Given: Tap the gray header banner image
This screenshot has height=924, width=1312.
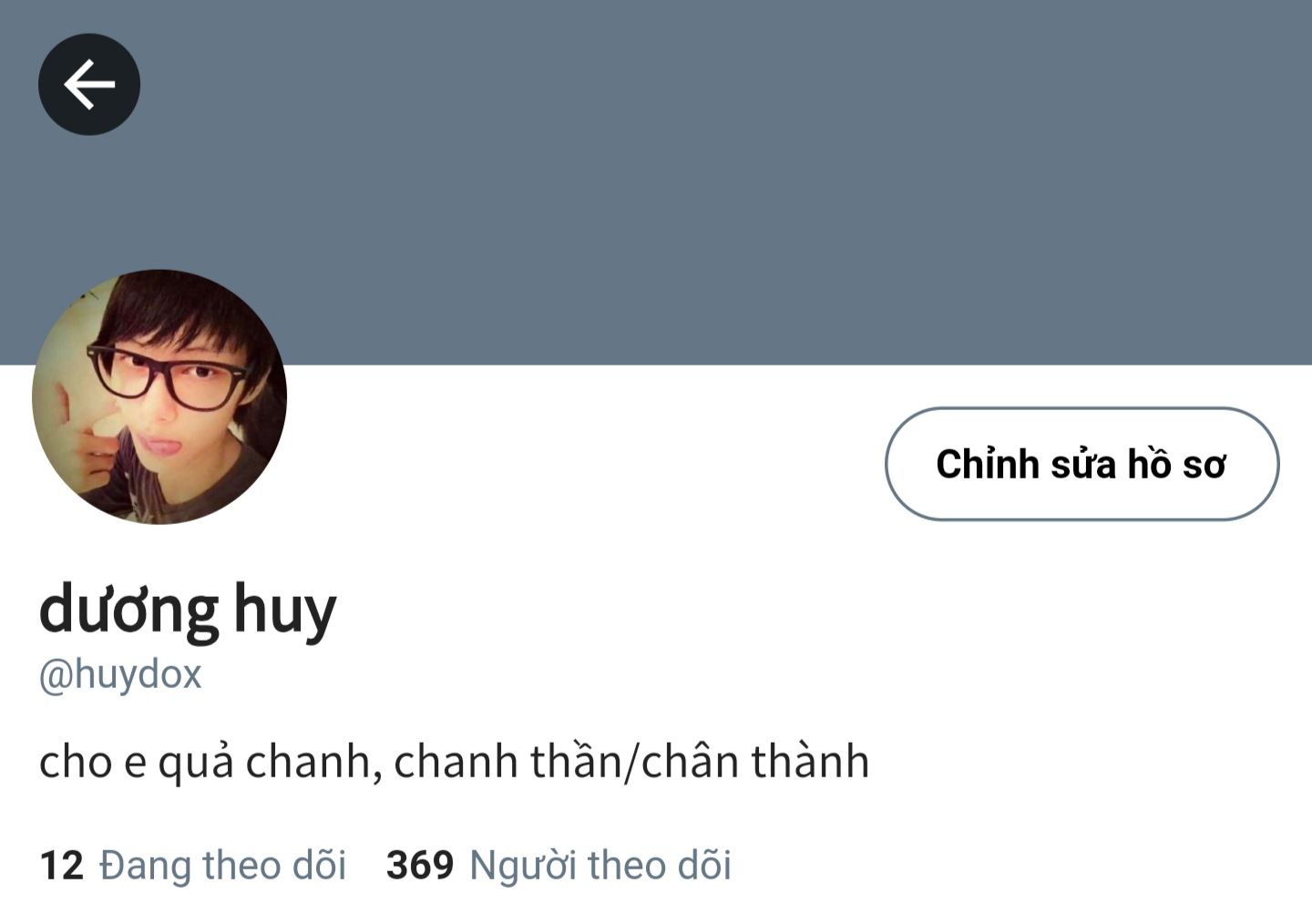Looking at the screenshot, I should coord(656,182).
